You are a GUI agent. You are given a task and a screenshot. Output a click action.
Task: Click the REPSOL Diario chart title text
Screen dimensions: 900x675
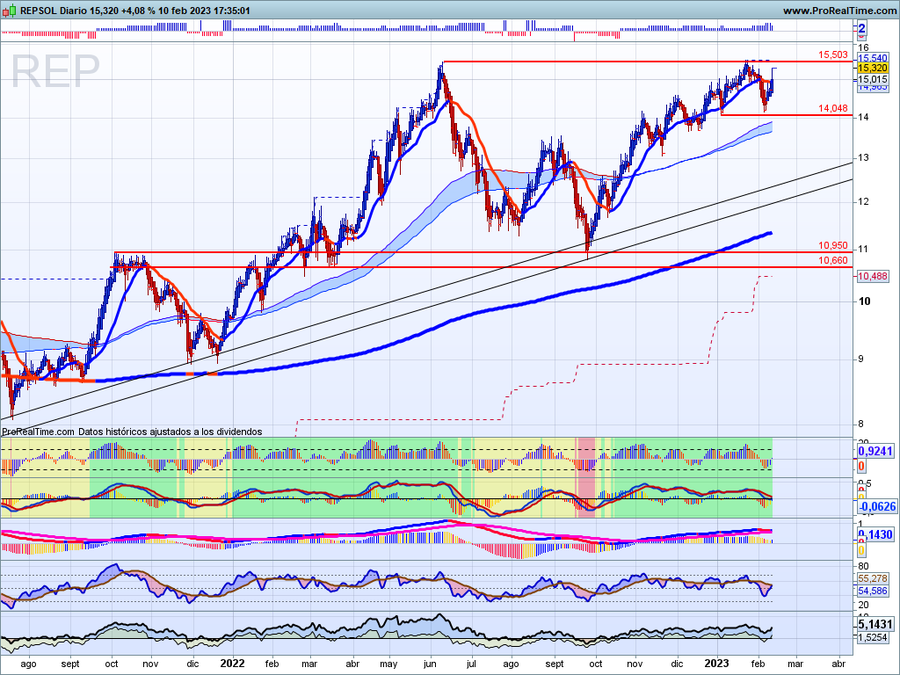coord(53,10)
